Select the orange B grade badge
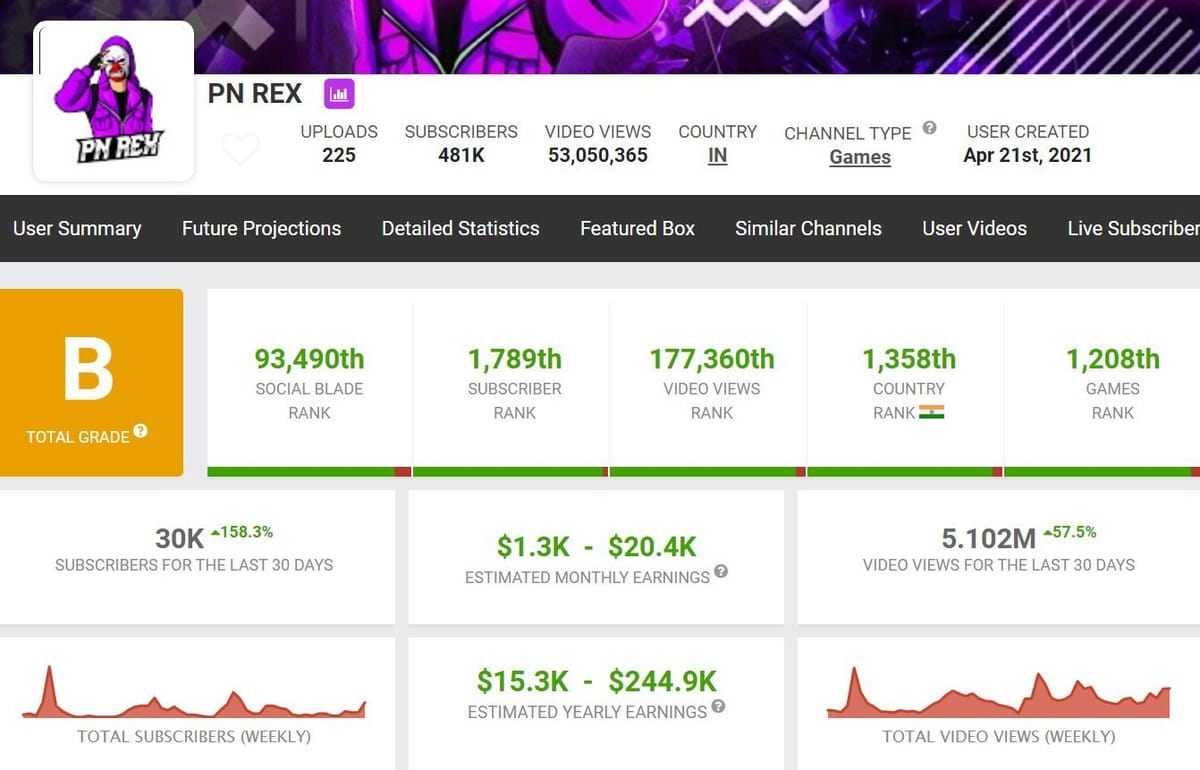 91,380
